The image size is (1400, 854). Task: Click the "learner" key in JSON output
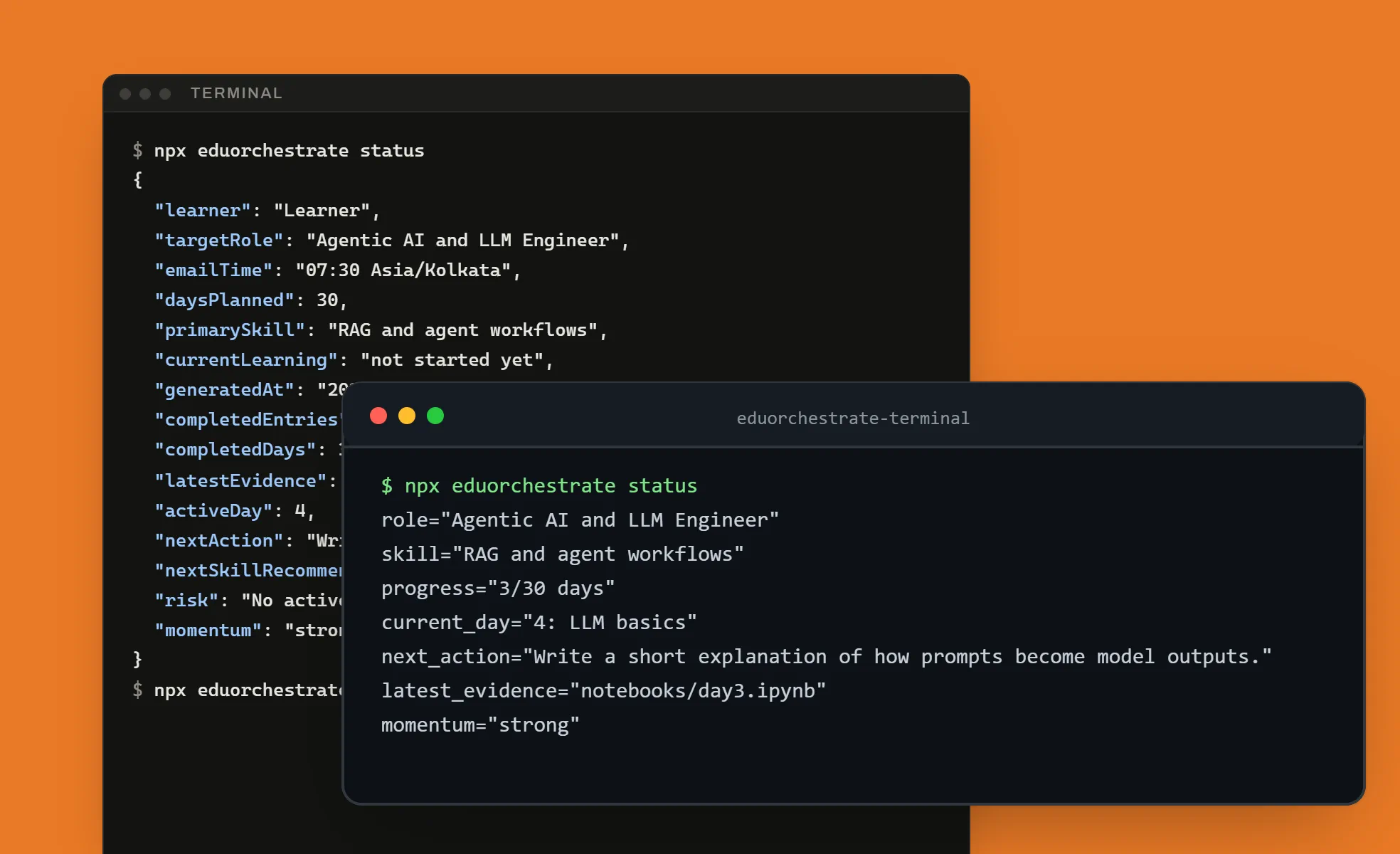coord(203,211)
